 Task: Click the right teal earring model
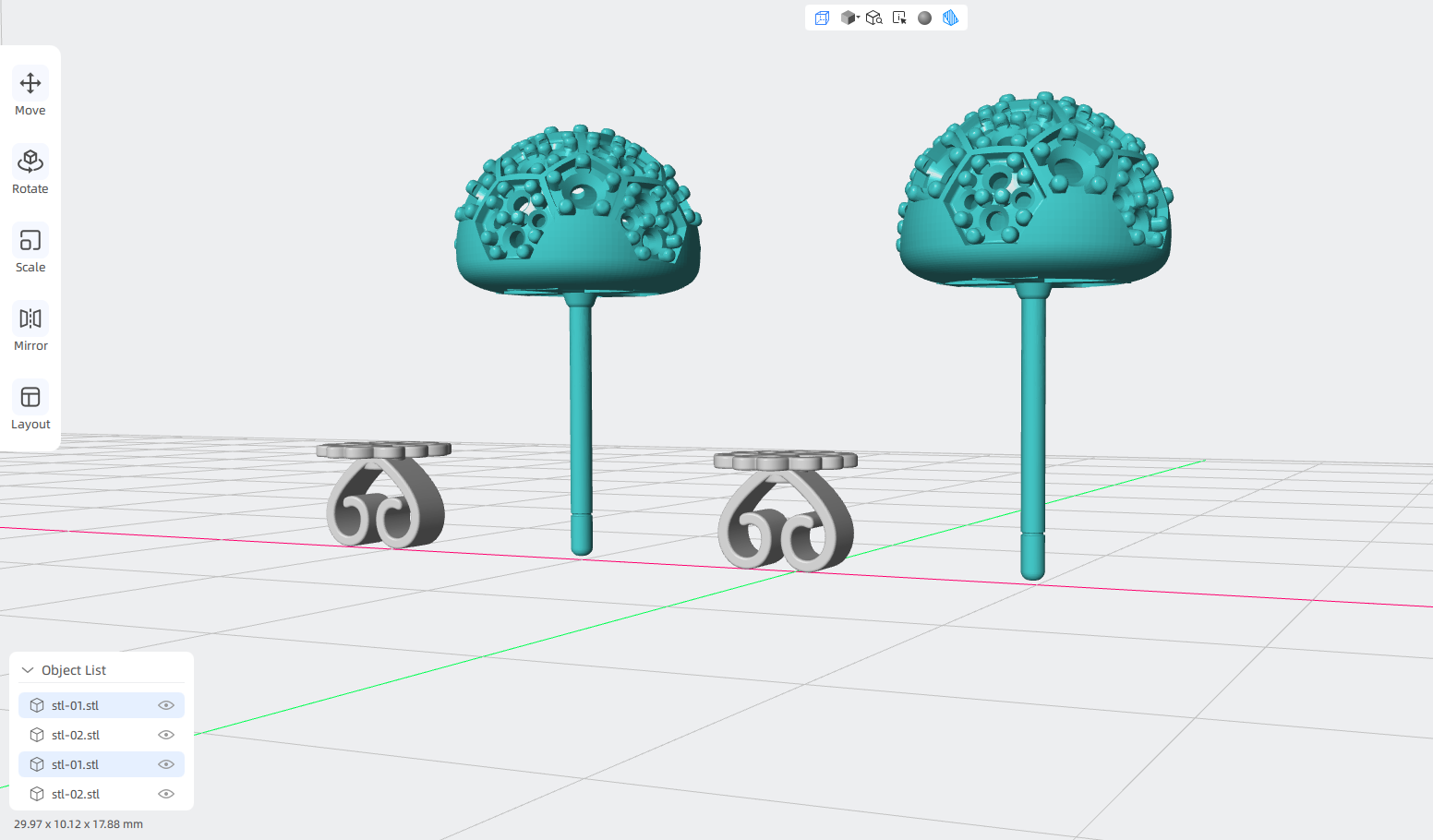[1034, 231]
